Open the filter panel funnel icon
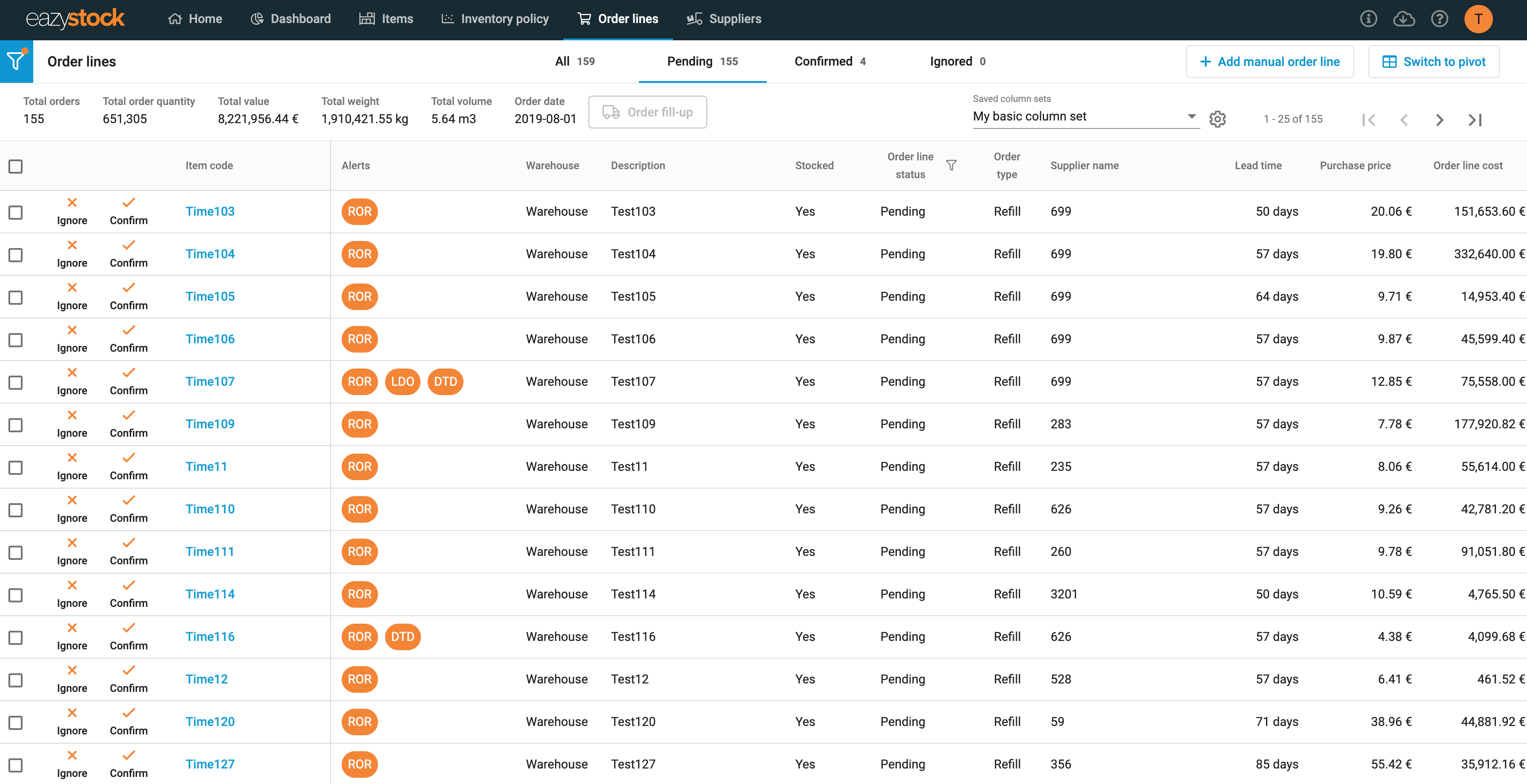The height and width of the screenshot is (784, 1527). click(x=16, y=61)
